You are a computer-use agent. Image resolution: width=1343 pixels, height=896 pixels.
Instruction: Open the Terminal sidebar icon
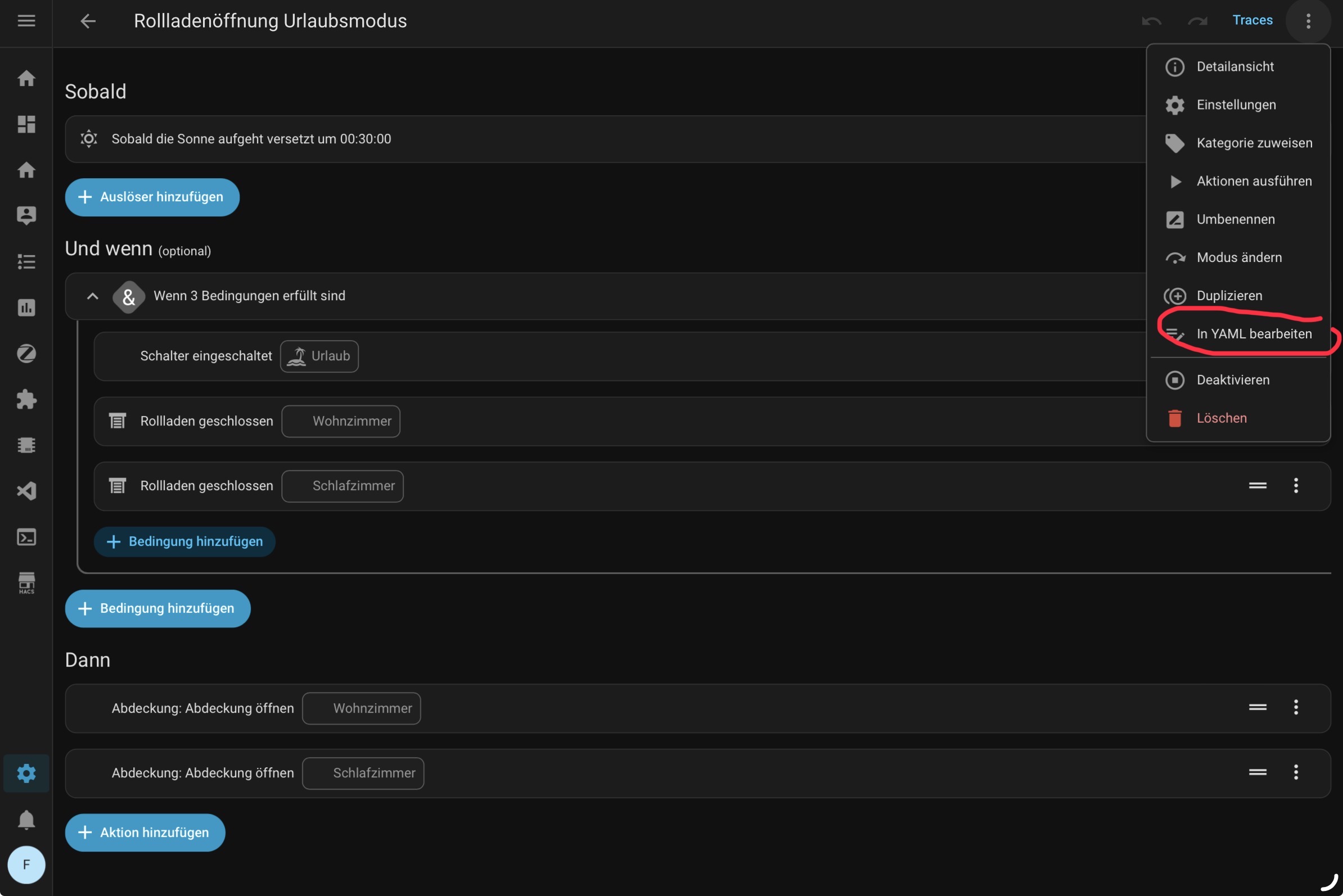point(26,537)
